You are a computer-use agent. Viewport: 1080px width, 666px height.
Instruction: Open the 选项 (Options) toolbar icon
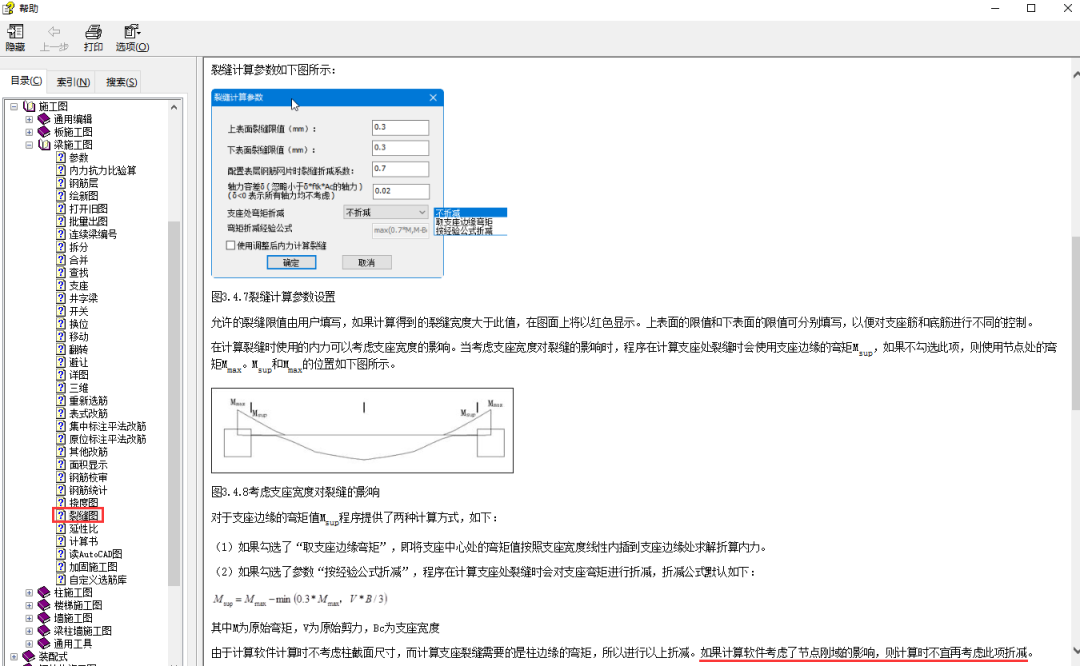pos(131,37)
